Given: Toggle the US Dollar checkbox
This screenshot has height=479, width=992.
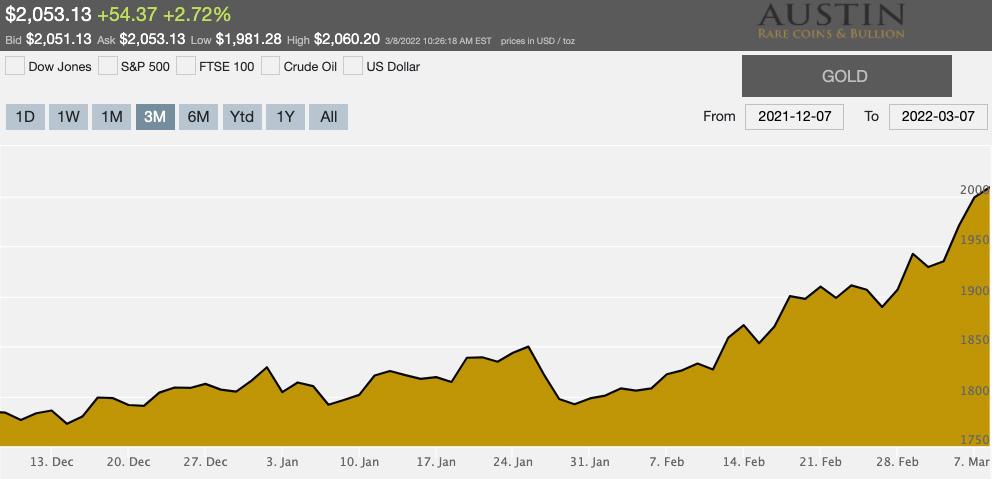Looking at the screenshot, I should click(353, 66).
